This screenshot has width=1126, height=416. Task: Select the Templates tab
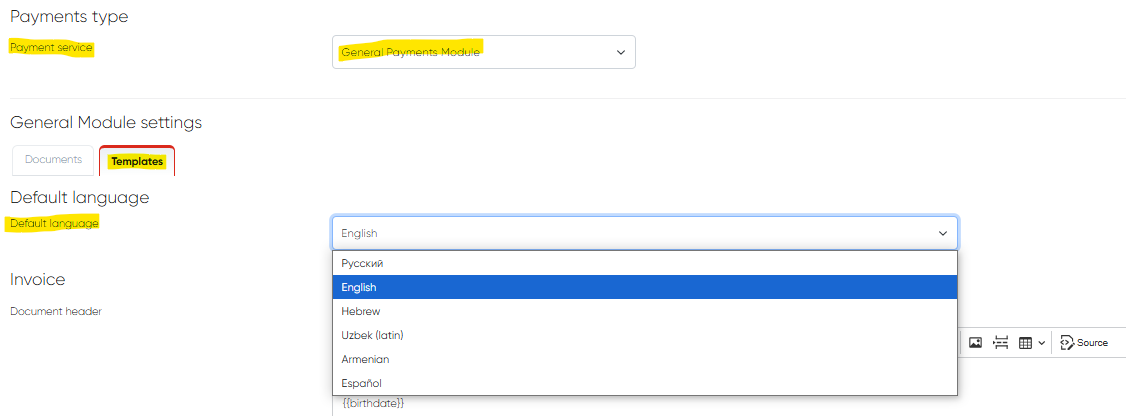click(x=137, y=161)
